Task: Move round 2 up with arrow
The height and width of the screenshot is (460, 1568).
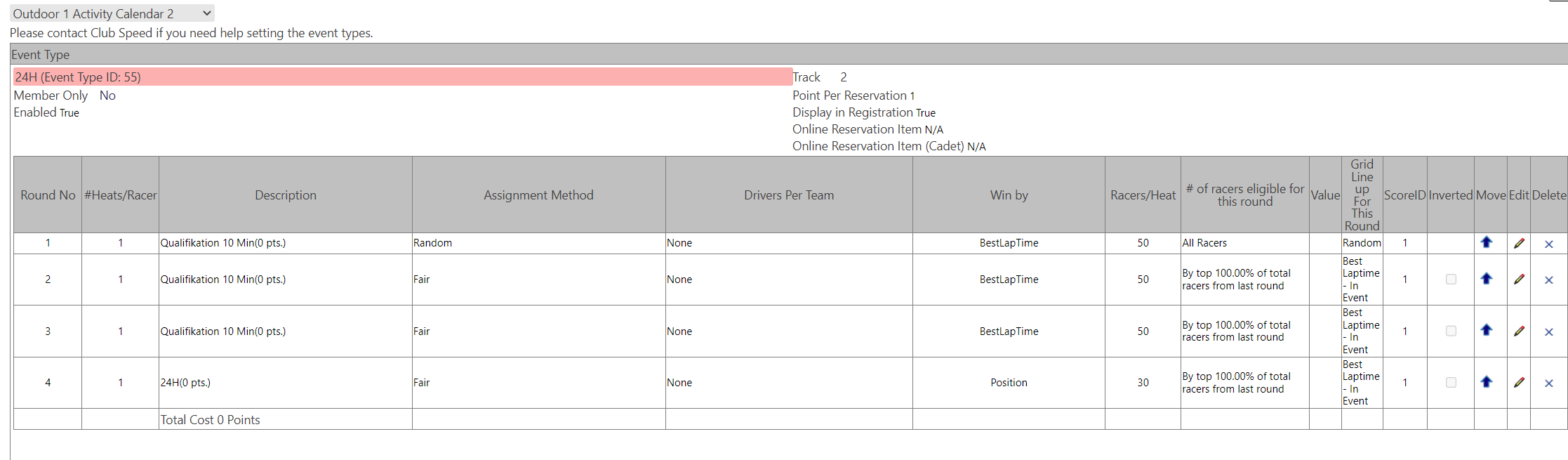Action: click(1486, 279)
